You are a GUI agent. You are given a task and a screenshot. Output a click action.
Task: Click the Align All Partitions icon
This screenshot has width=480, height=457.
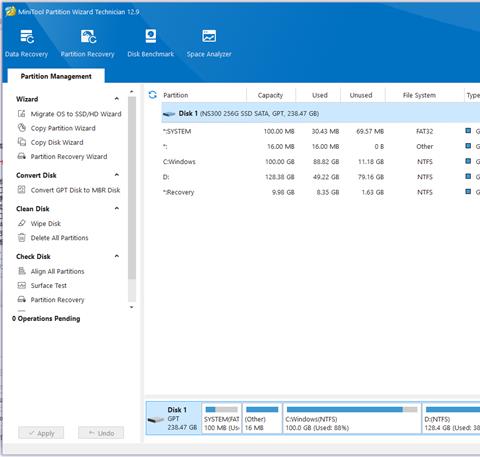pyautogui.click(x=22, y=271)
